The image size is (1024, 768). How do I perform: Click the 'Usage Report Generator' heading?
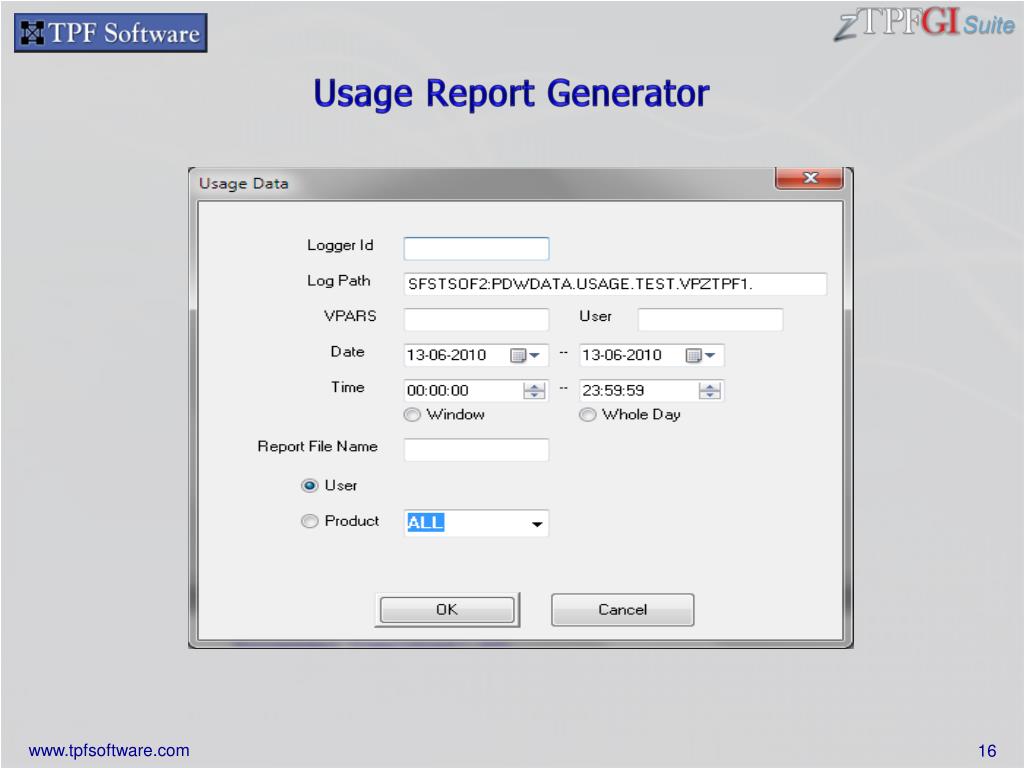(x=511, y=93)
